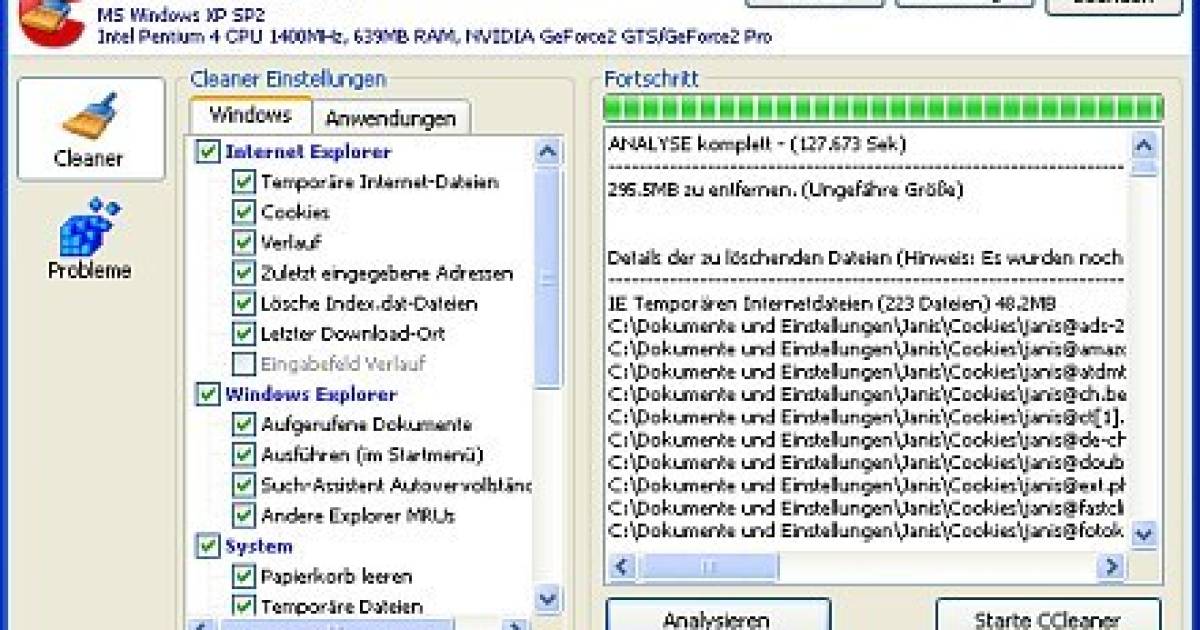Toggle Papierkorb leeren under System
1200x630 pixels.
pos(243,576)
